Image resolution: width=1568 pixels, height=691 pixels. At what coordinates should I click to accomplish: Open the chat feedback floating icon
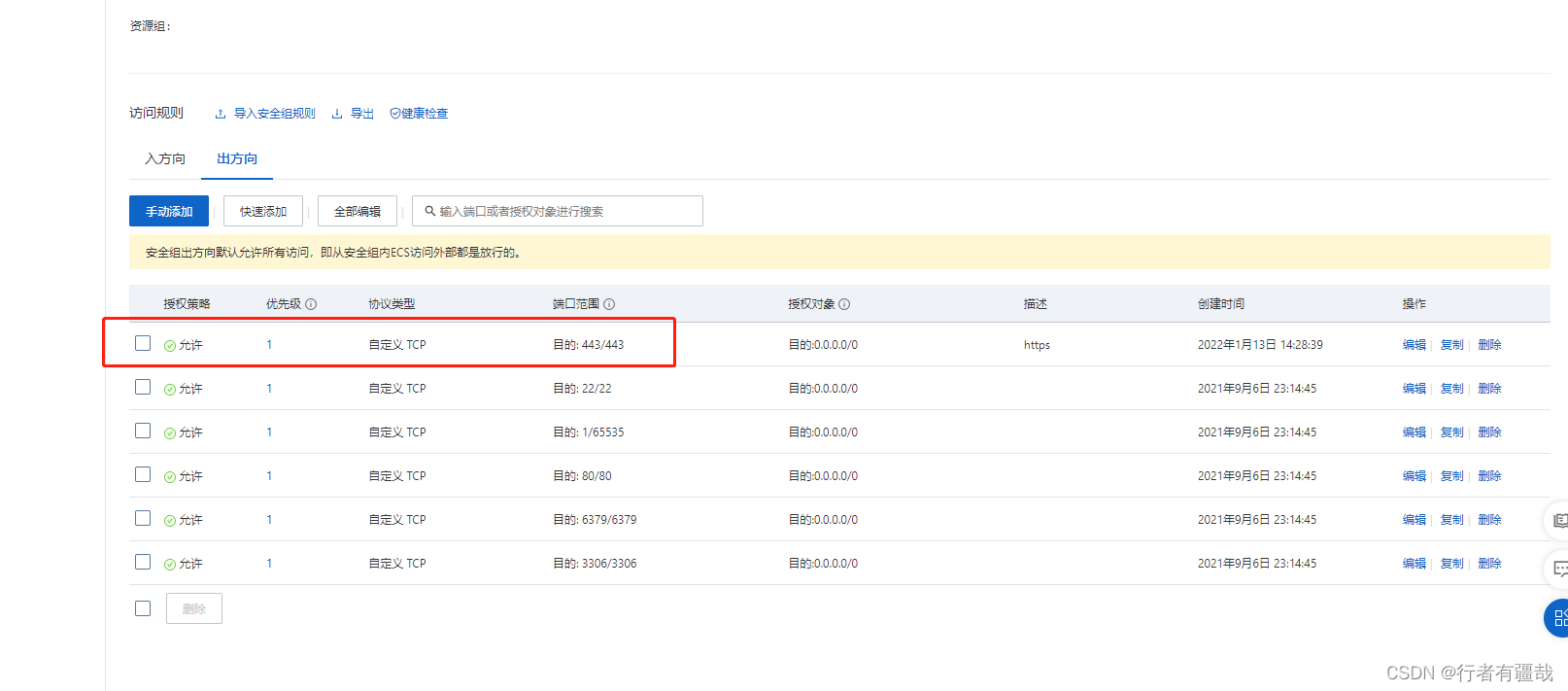1559,569
